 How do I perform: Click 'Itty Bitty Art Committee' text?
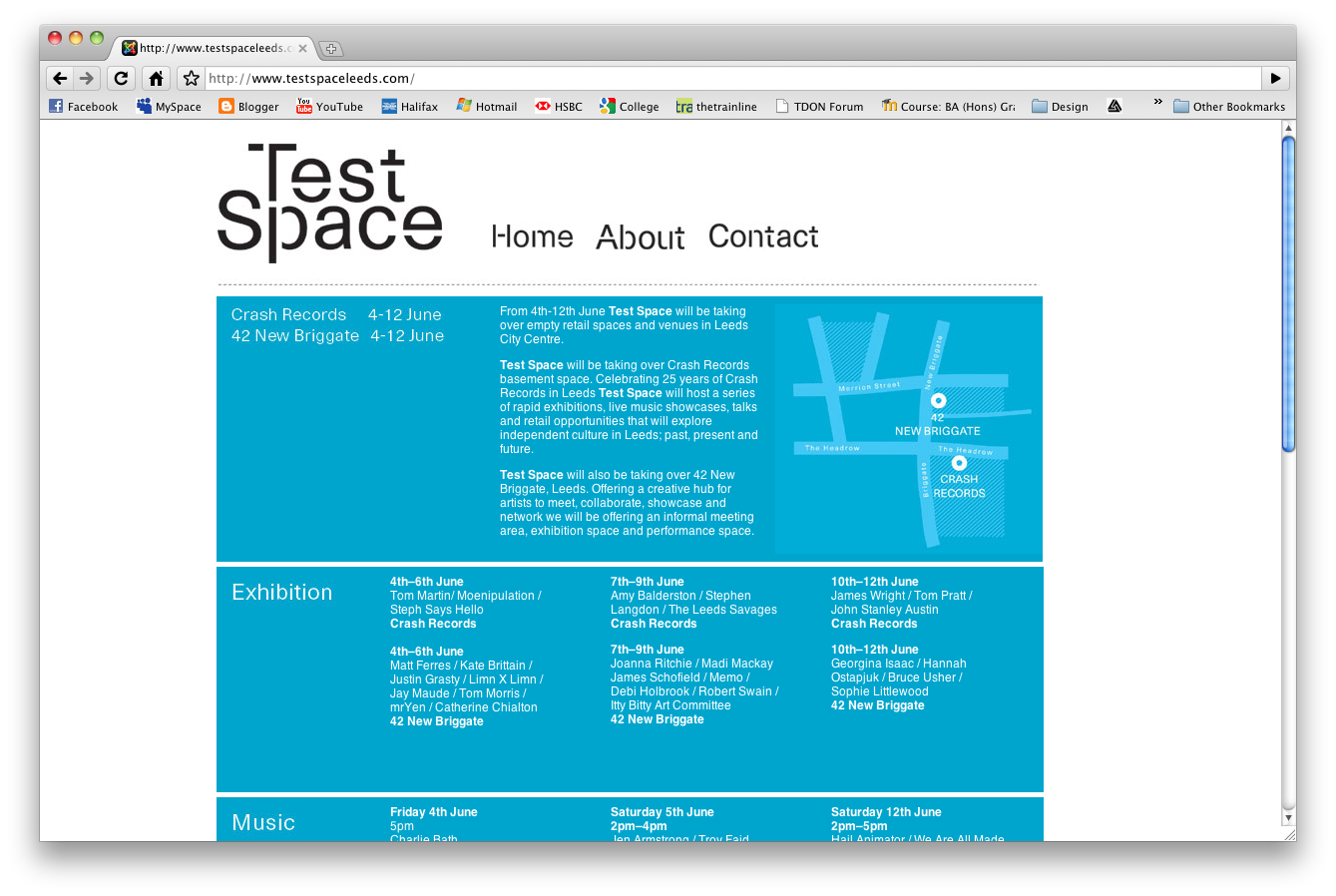click(x=670, y=705)
